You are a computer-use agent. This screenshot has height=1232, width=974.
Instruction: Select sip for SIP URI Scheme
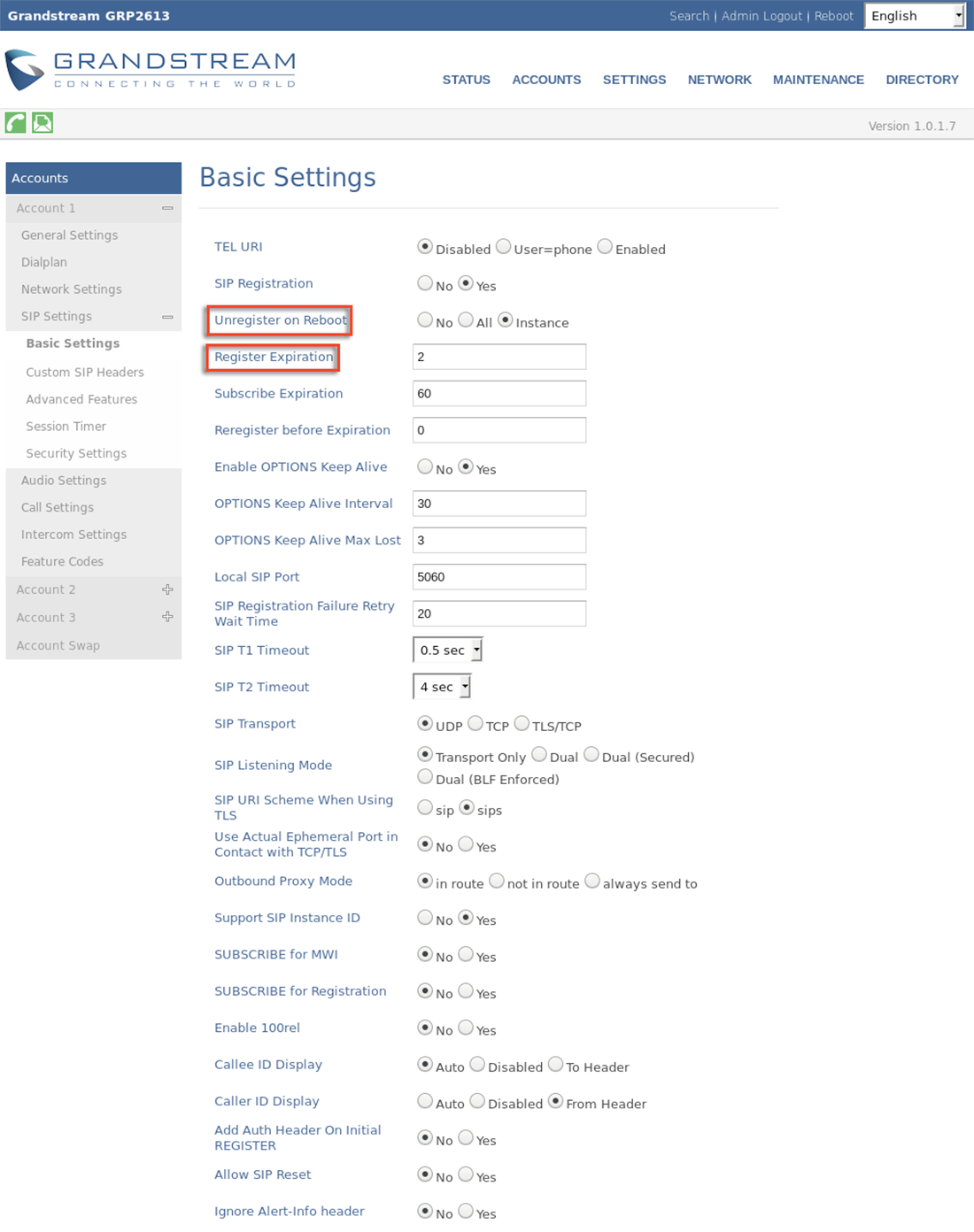(x=425, y=808)
